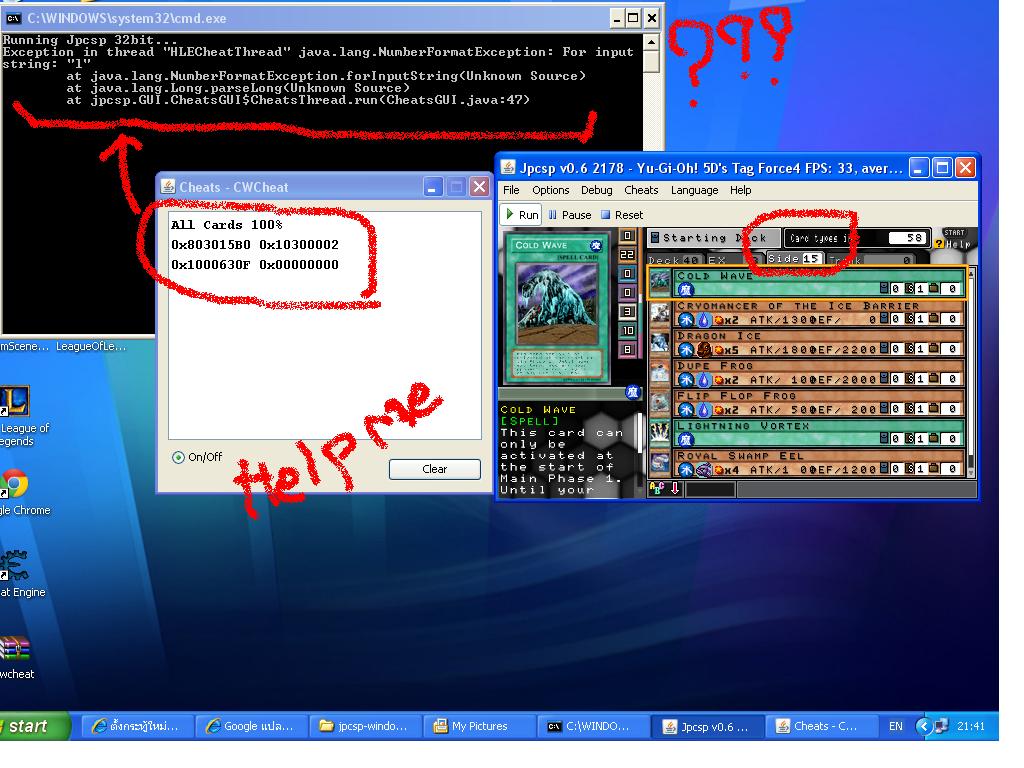Switch to the Cheats taskbar item
Viewport: 1024px width, 768px height.
[x=820, y=726]
